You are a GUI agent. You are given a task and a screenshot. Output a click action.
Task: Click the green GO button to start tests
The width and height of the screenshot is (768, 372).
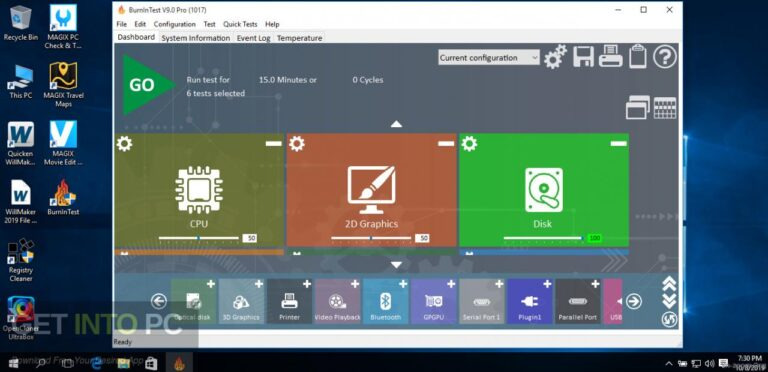click(148, 85)
